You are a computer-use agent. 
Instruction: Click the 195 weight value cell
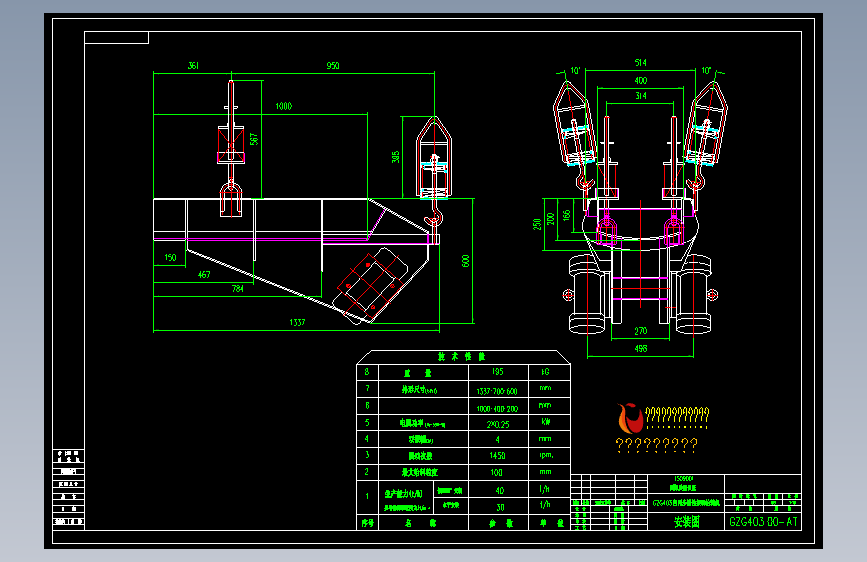click(x=498, y=372)
